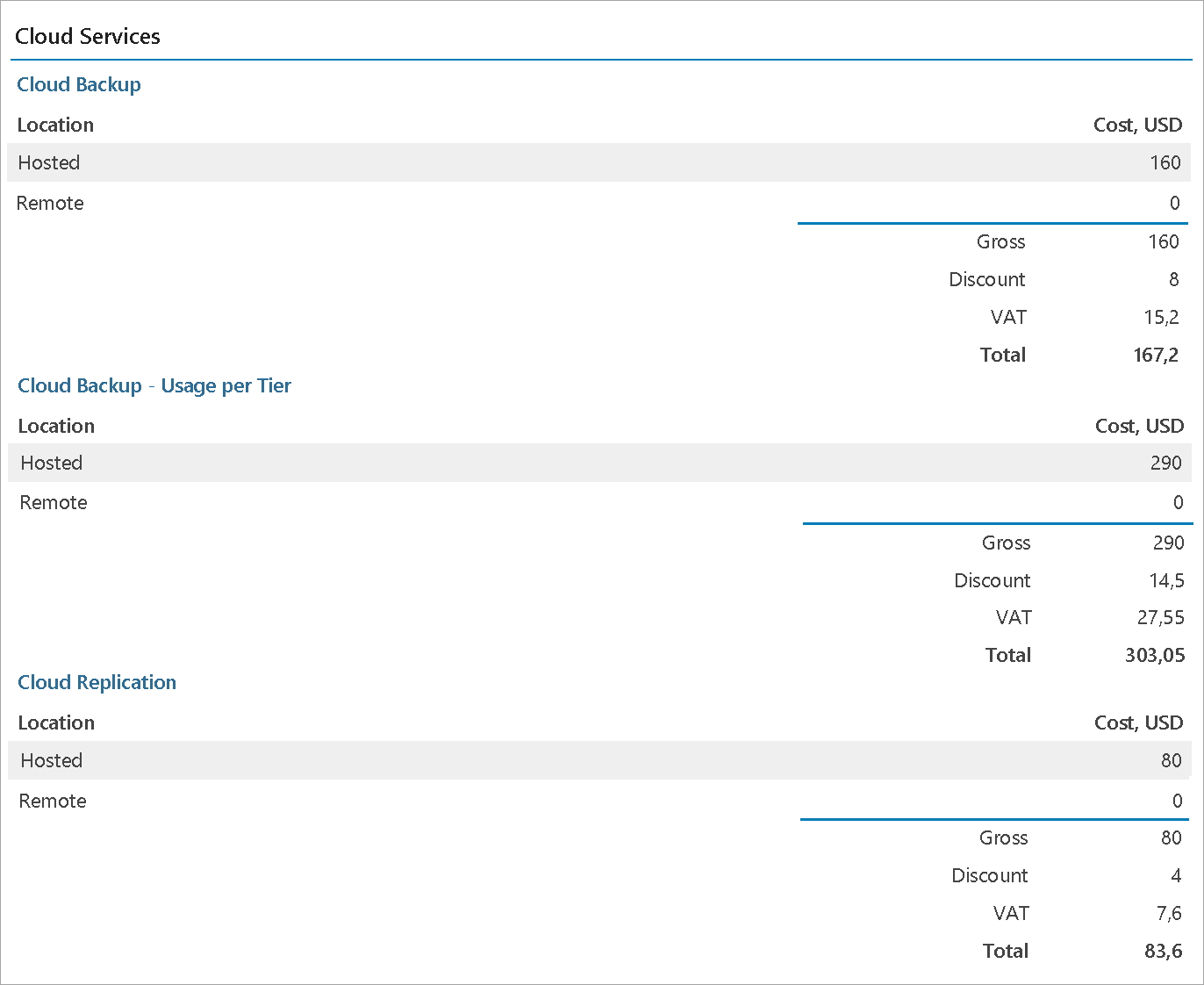The height and width of the screenshot is (985, 1204).
Task: Select Hosted row in Usage per Tier
Action: tap(52, 463)
